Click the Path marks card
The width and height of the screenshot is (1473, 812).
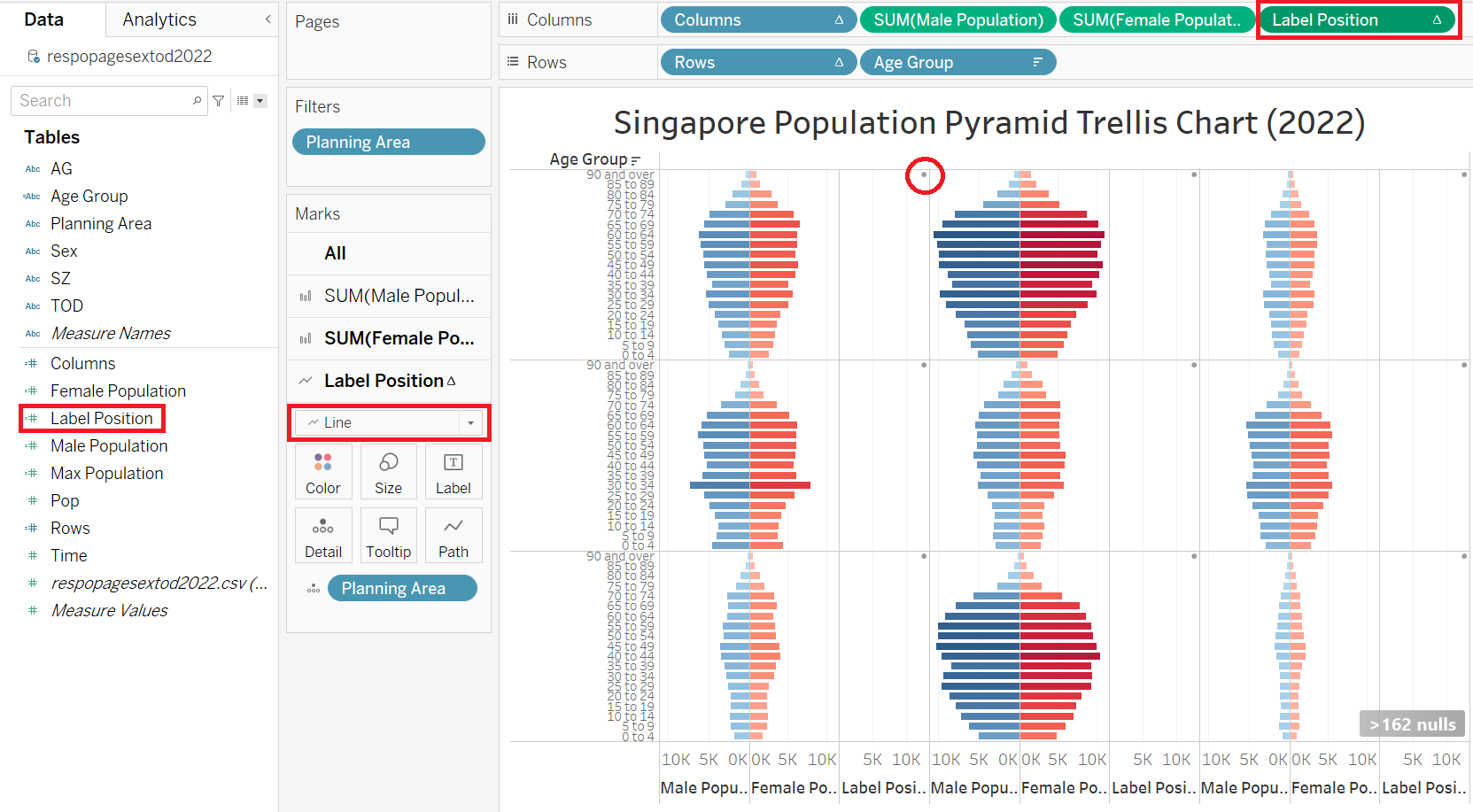pyautogui.click(x=453, y=536)
